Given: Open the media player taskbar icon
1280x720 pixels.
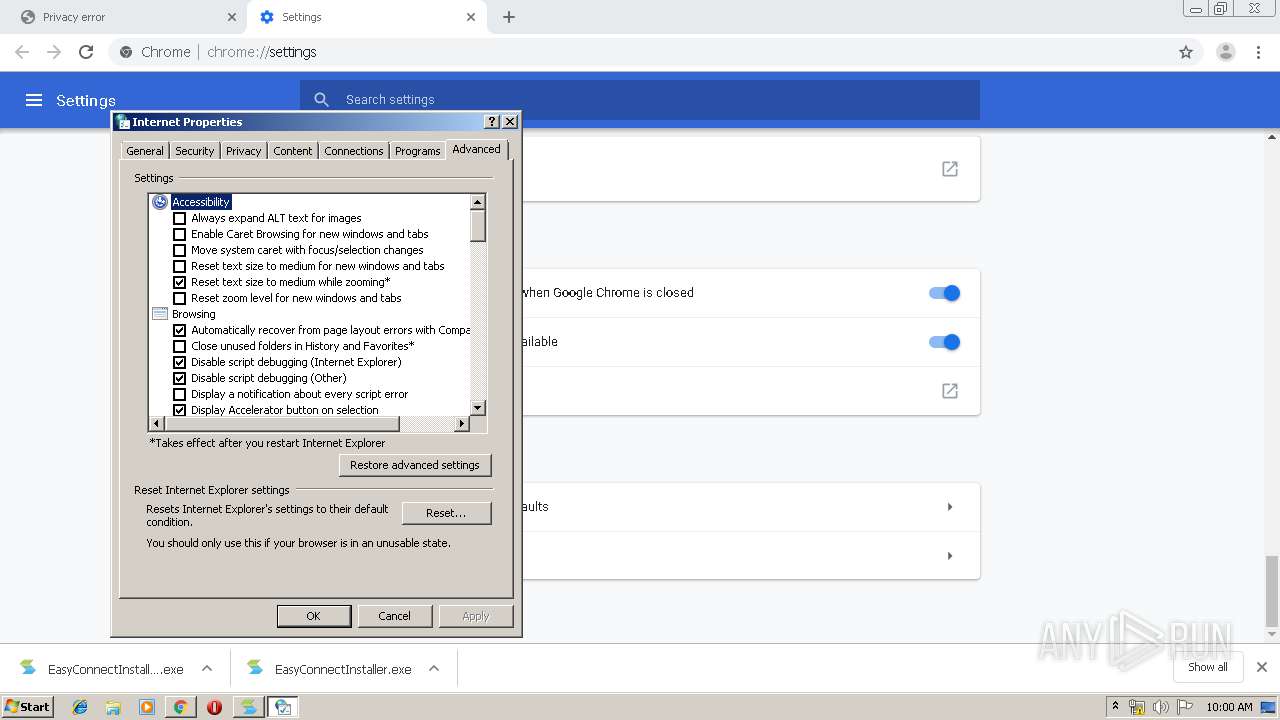Looking at the screenshot, I should [x=147, y=707].
